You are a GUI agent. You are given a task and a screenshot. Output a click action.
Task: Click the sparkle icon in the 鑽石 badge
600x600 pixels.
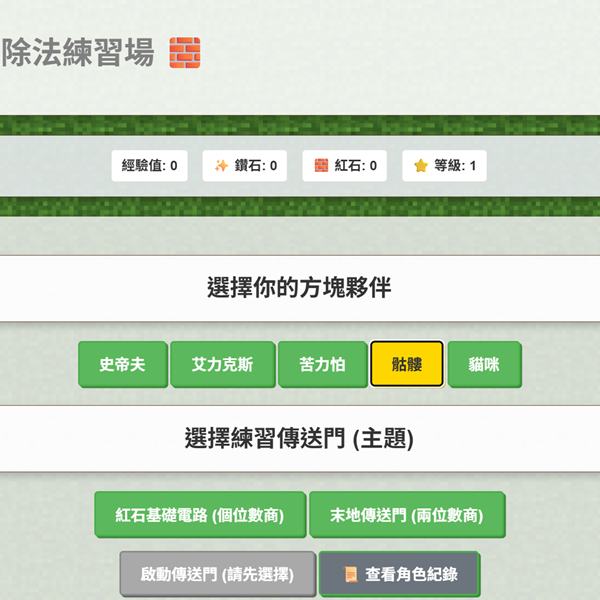coord(221,166)
